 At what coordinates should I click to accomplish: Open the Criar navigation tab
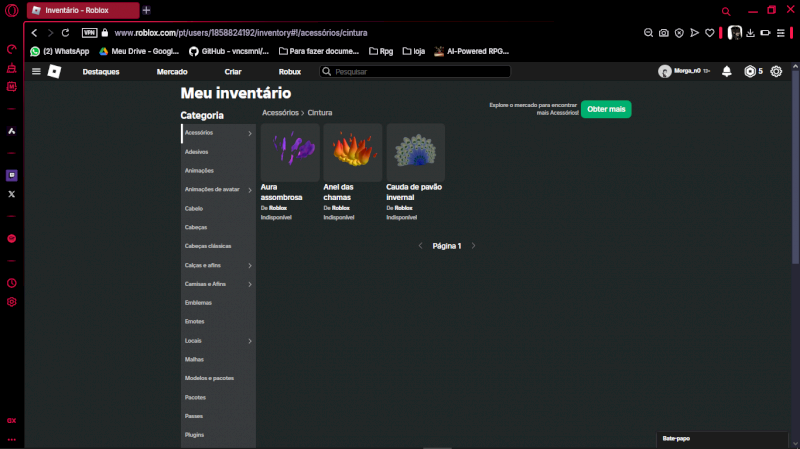coord(233,71)
